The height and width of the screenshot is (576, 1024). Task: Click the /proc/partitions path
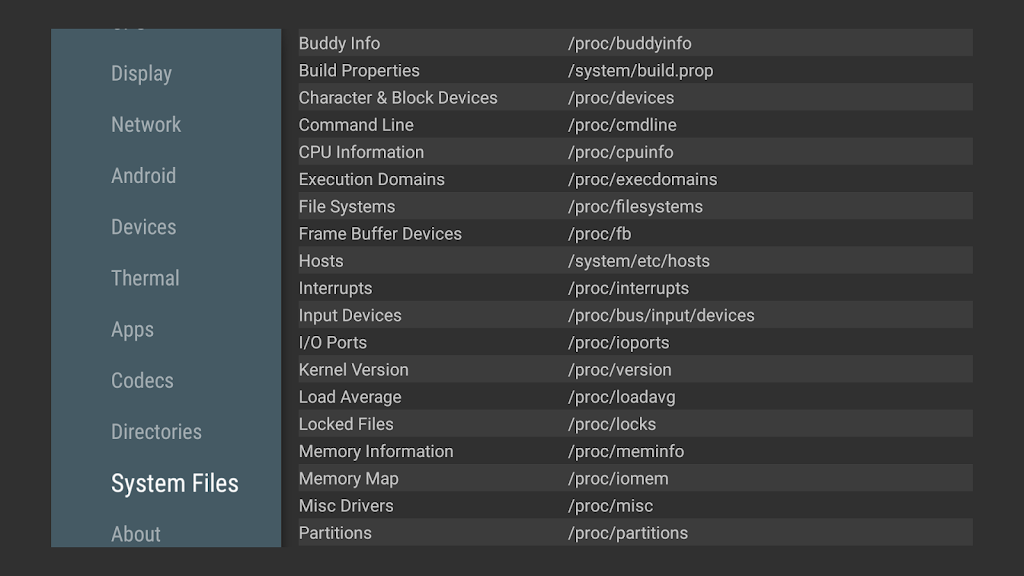click(627, 533)
